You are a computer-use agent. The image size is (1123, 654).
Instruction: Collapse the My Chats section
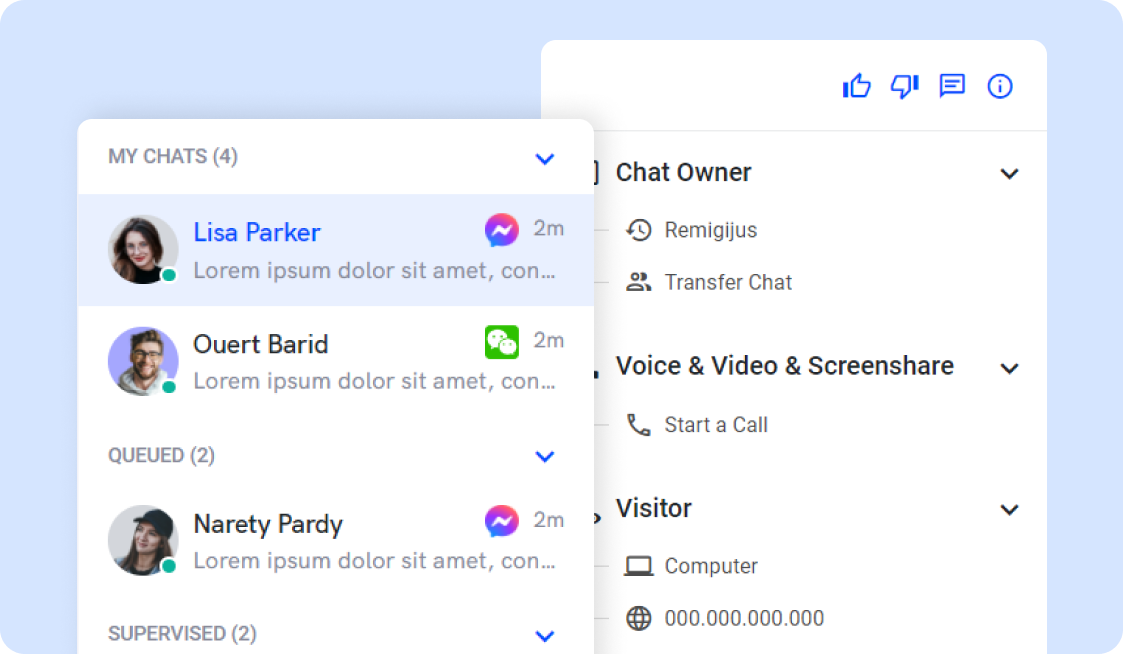pos(545,158)
